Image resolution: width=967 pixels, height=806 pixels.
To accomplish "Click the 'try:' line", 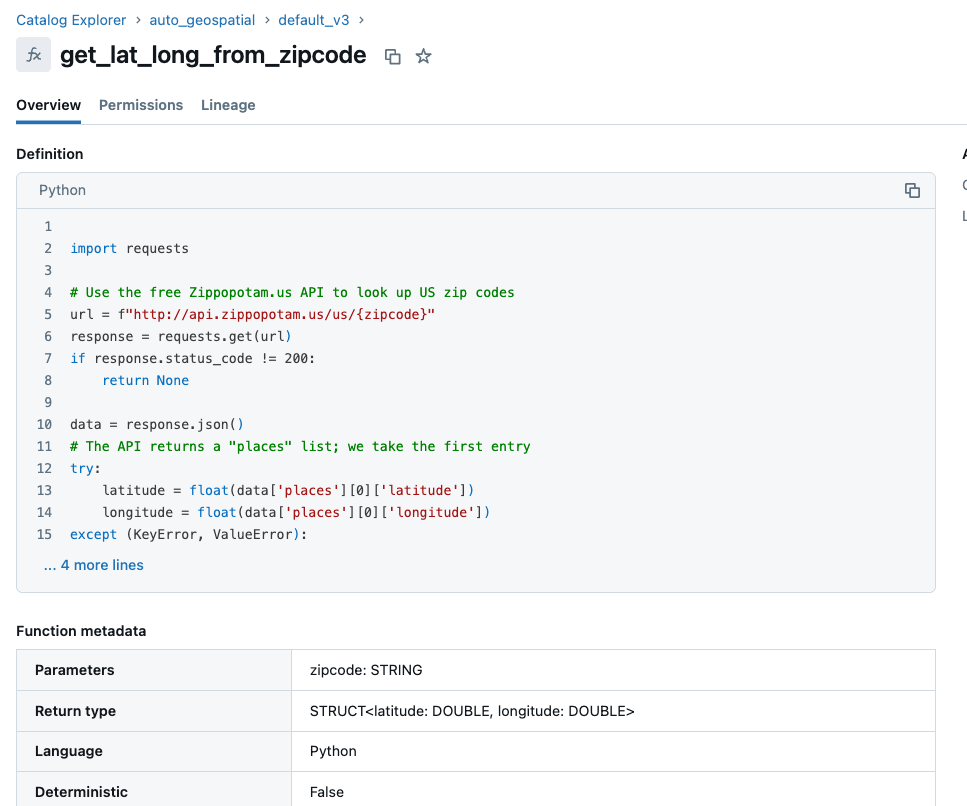I will point(85,469).
